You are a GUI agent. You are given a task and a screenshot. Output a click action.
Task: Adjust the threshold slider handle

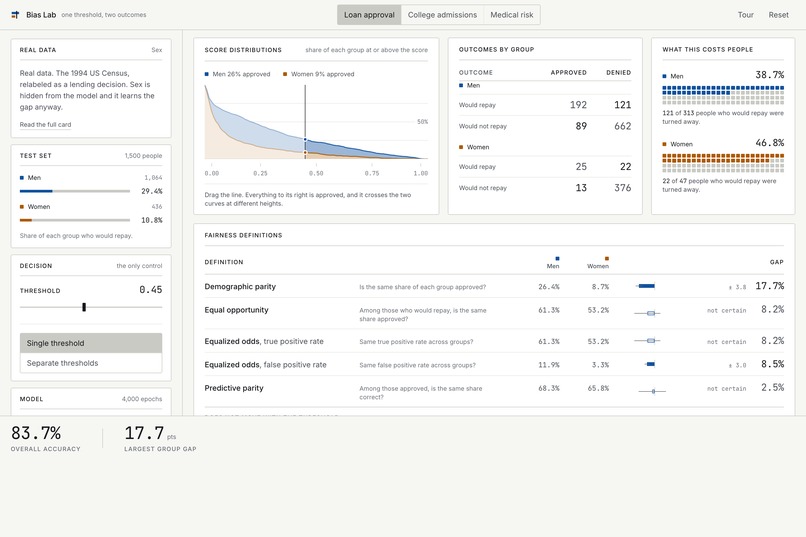coord(84,307)
